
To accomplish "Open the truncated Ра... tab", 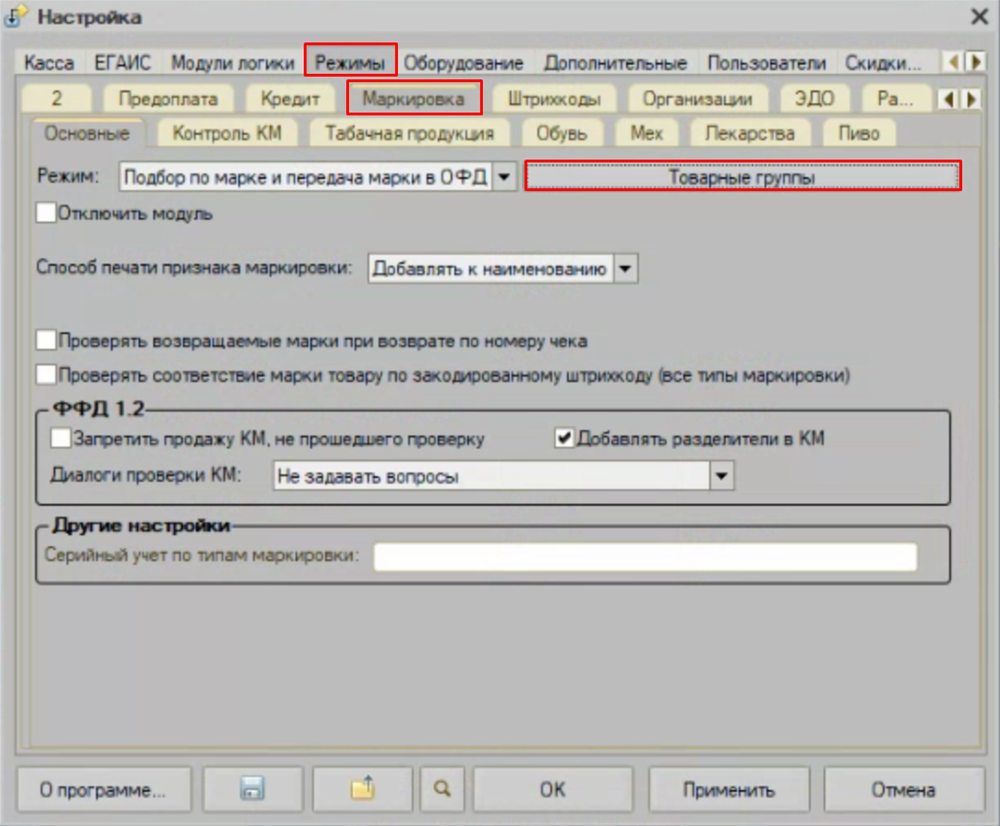I will coord(895,98).
